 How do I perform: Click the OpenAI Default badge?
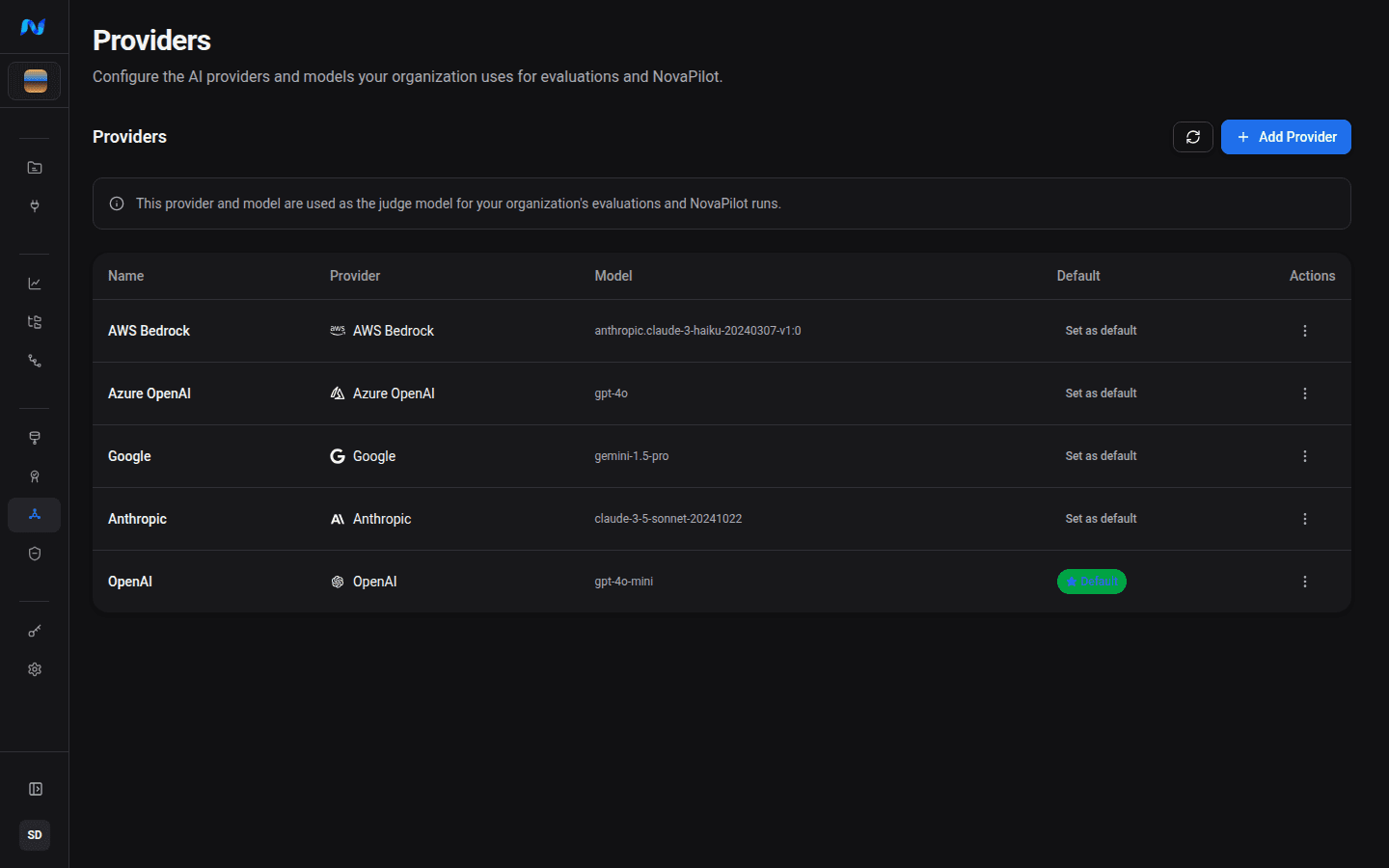click(x=1092, y=582)
